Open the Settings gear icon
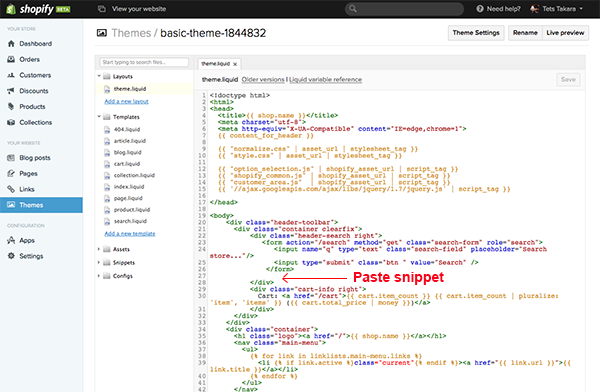600x392 pixels. point(11,256)
